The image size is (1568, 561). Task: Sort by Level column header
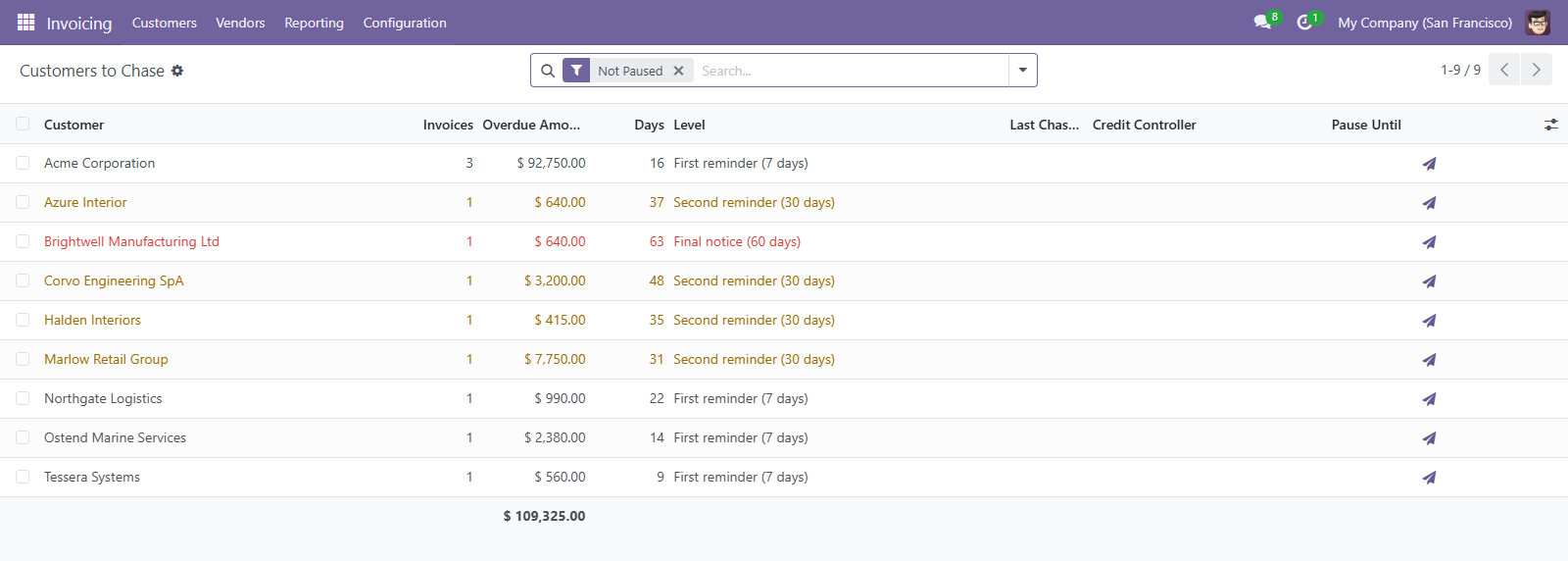pos(689,125)
